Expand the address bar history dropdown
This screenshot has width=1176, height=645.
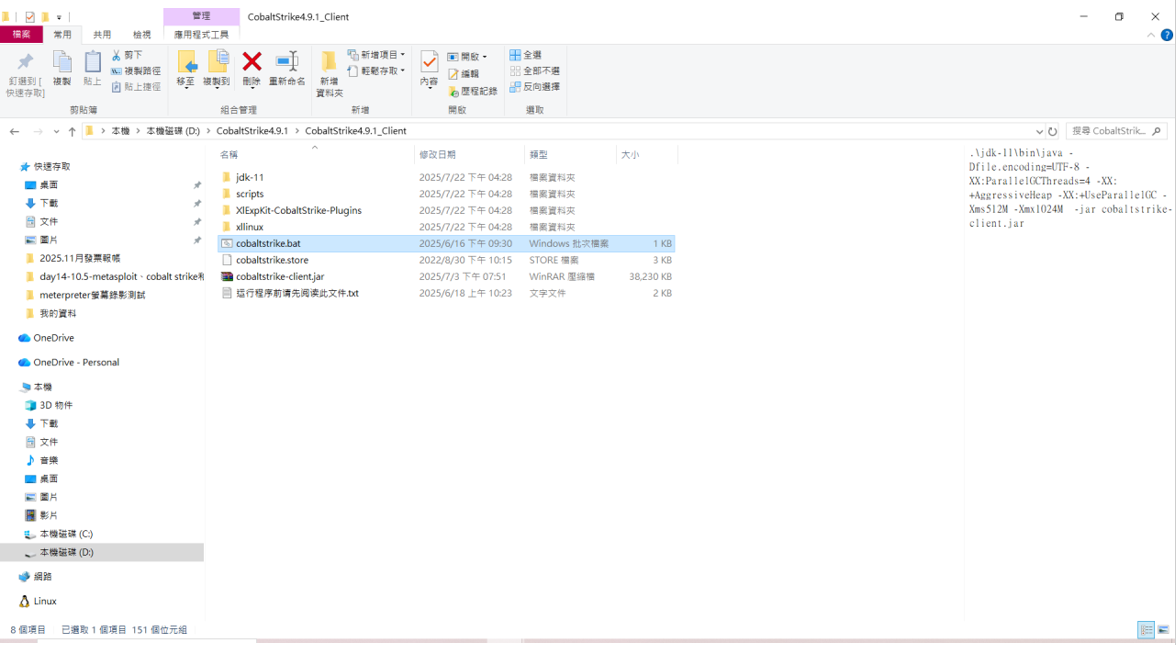[x=1039, y=131]
